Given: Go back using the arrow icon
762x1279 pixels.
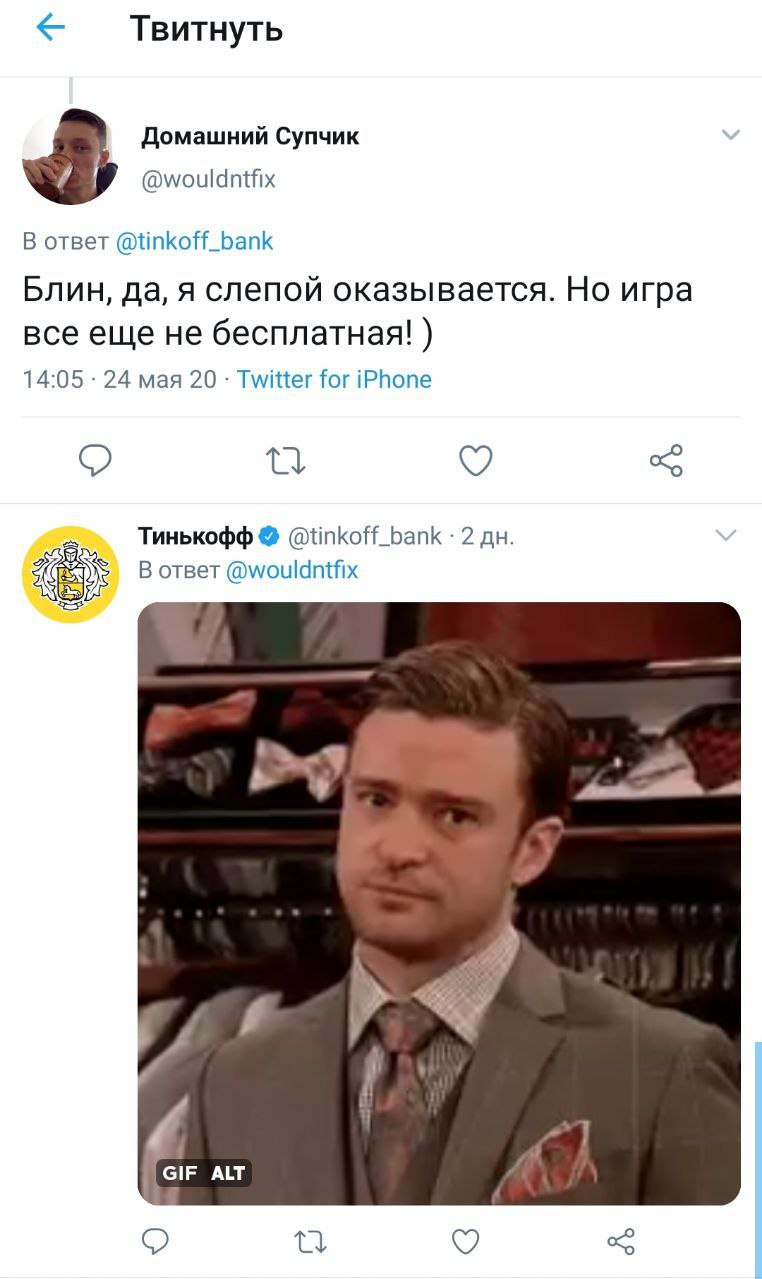Looking at the screenshot, I should click(50, 28).
